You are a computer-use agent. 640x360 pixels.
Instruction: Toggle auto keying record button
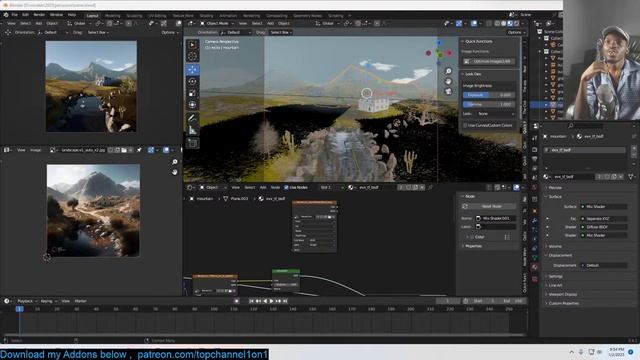(237, 301)
